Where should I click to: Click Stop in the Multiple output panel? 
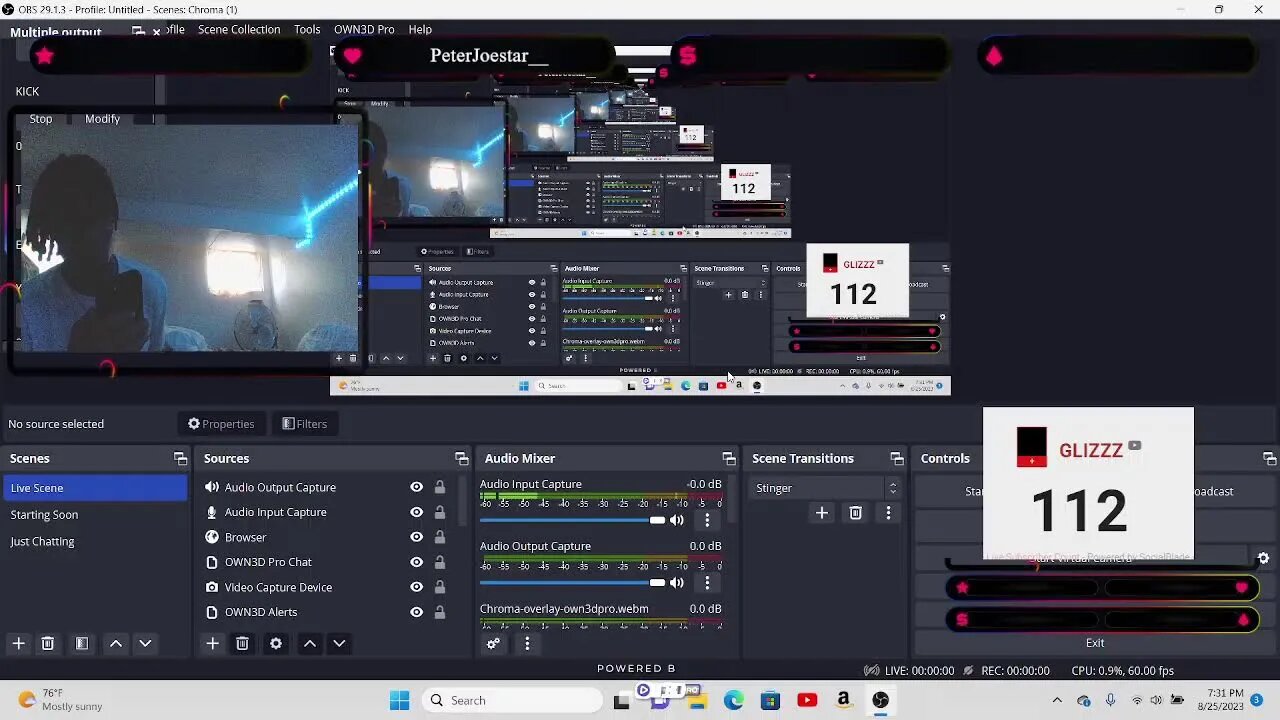(41, 119)
